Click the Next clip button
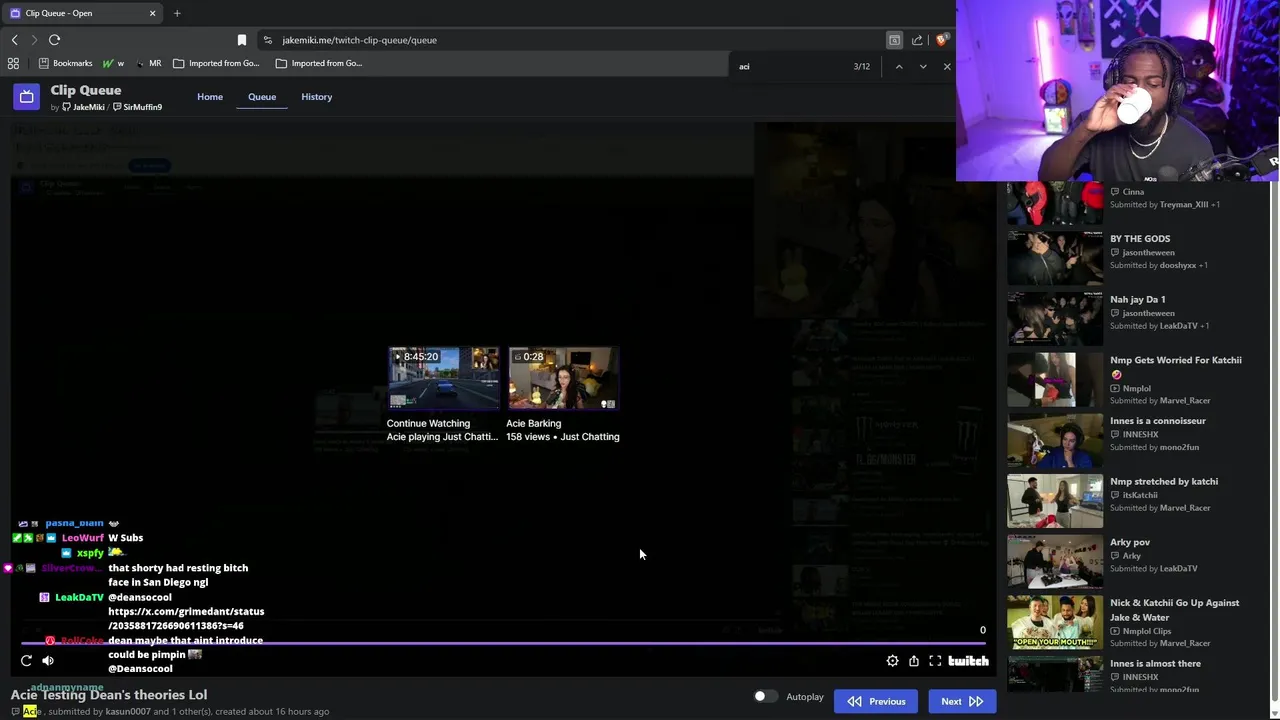The height and width of the screenshot is (720, 1280). pos(962,701)
